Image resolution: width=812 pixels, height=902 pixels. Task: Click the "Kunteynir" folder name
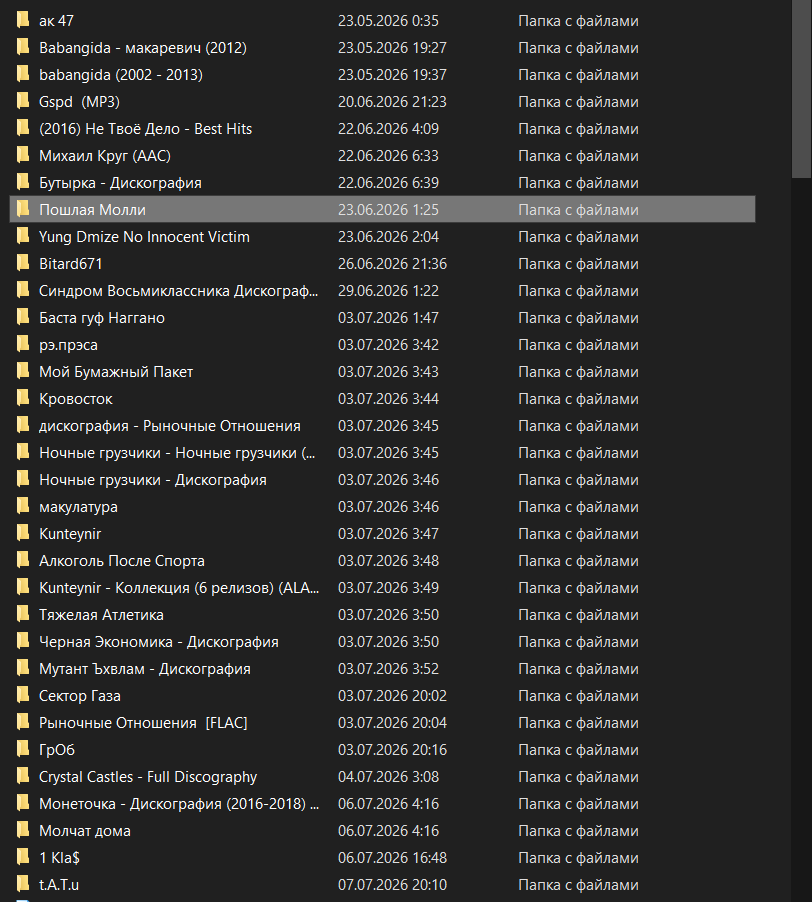tap(70, 534)
